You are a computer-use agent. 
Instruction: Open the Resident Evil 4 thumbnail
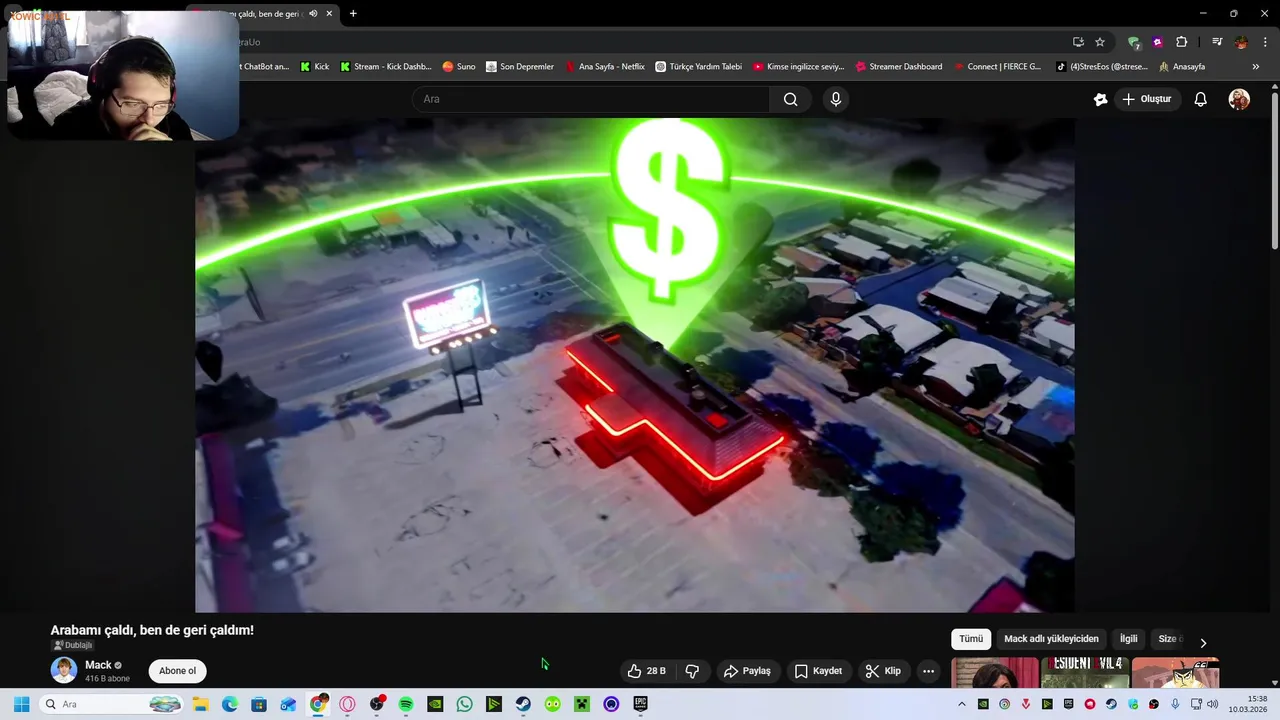tap(1085, 673)
